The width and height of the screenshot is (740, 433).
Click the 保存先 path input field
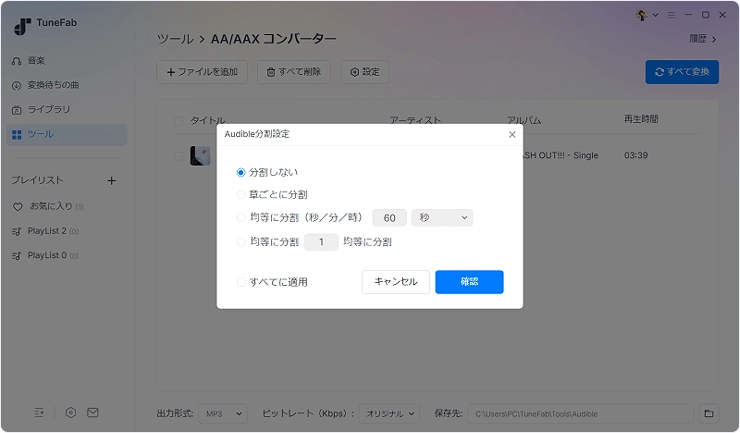pyautogui.click(x=581, y=414)
